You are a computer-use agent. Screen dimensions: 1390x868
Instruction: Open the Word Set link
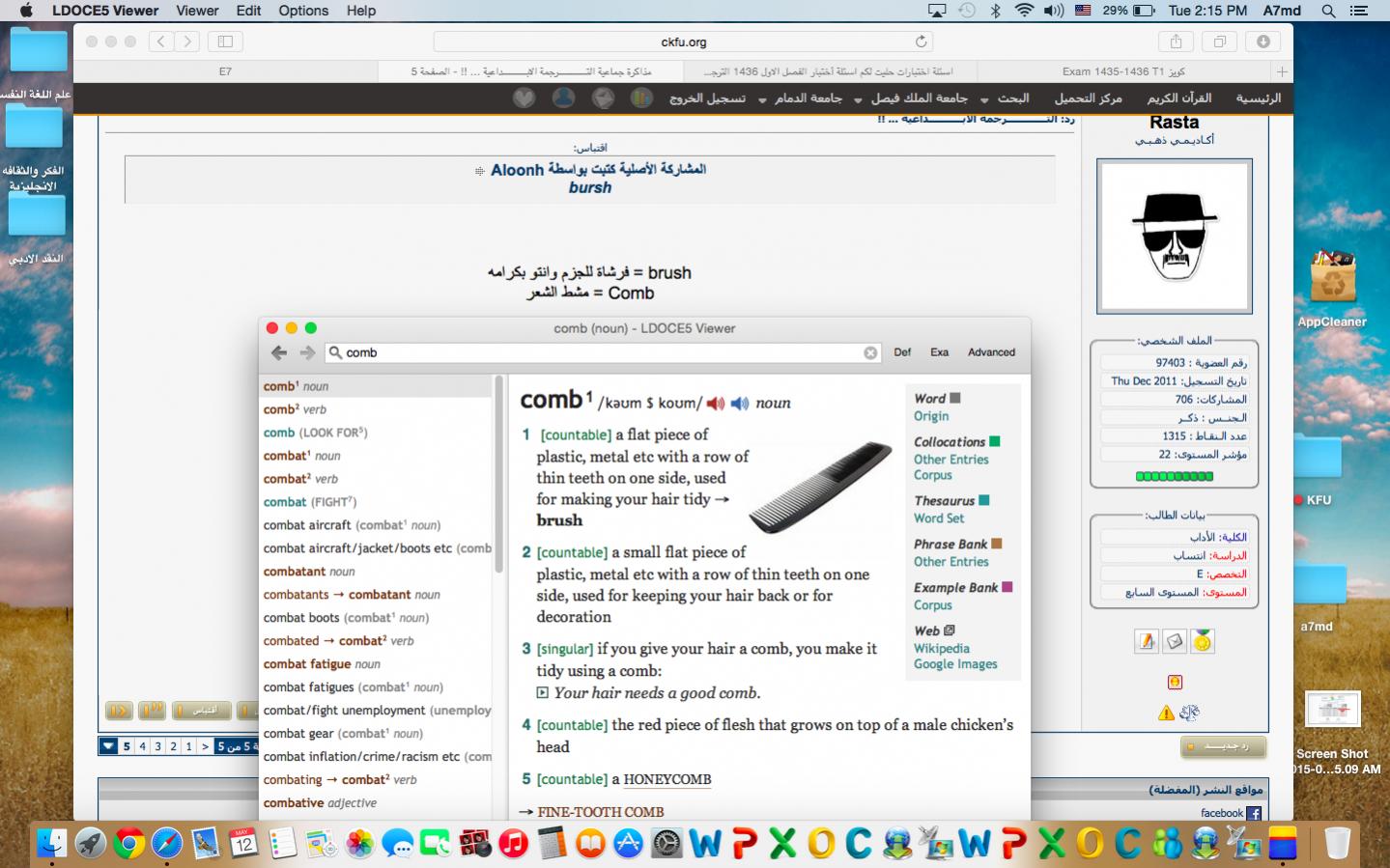[939, 518]
